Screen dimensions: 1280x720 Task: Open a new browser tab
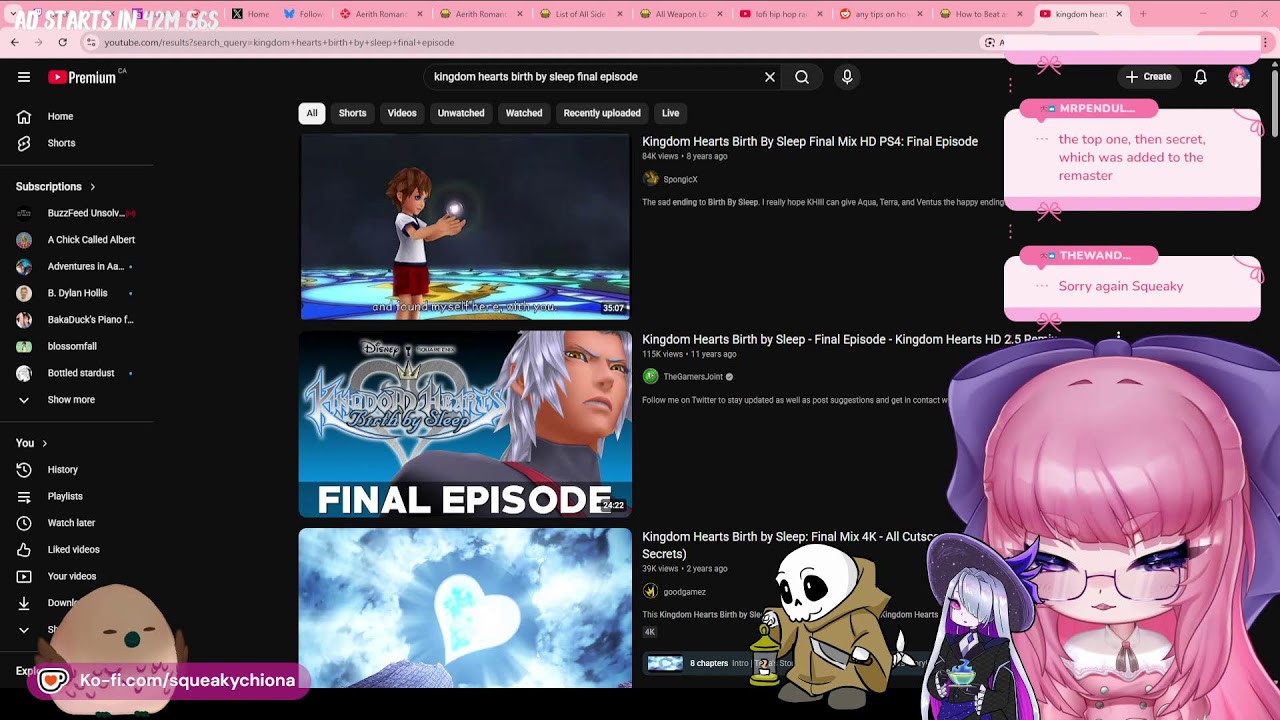[1143, 14]
